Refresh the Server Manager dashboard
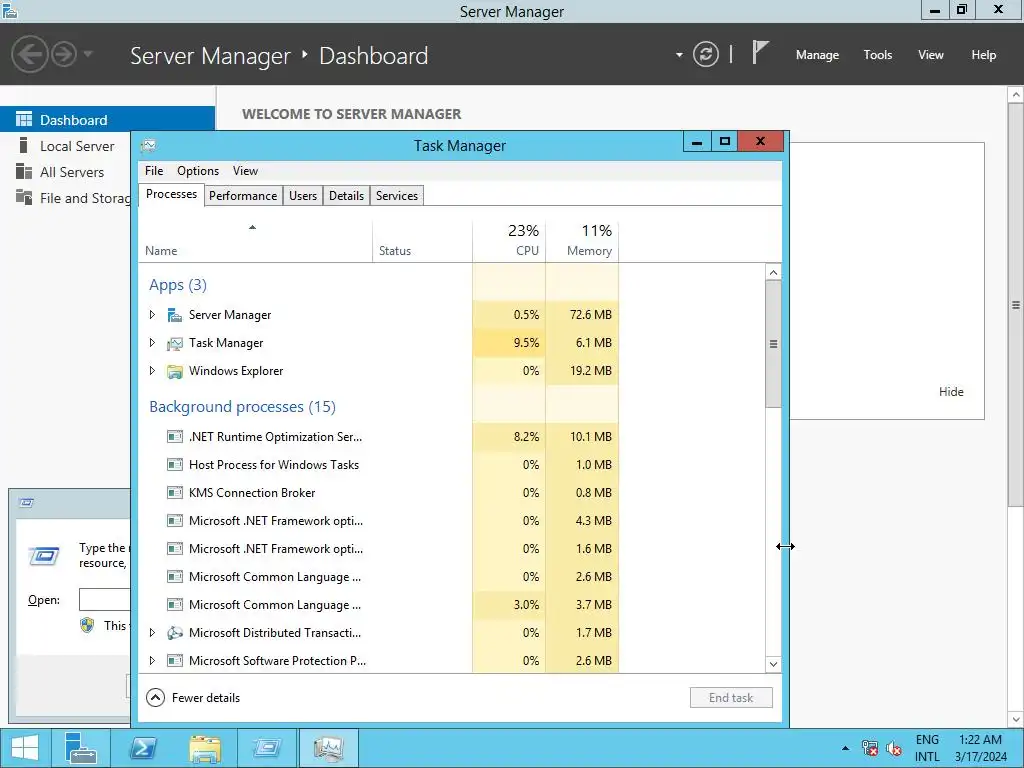Image resolution: width=1024 pixels, height=768 pixels. (705, 54)
